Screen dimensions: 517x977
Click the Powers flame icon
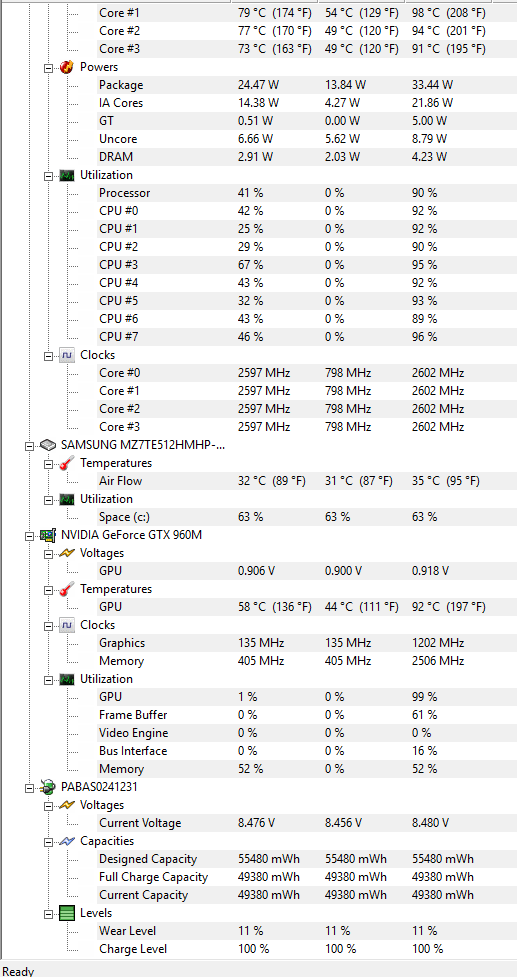pos(66,67)
